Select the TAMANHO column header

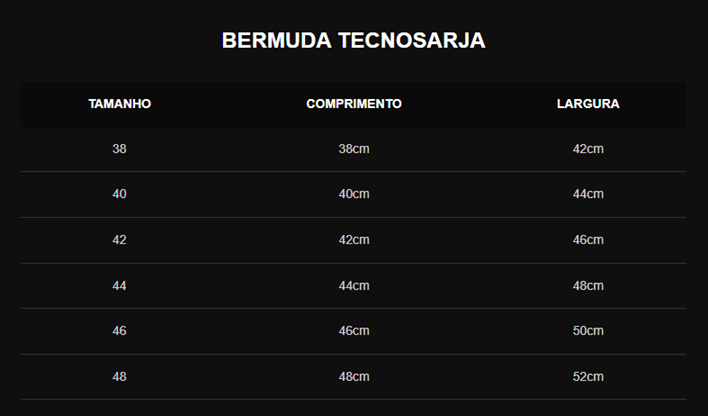(120, 104)
